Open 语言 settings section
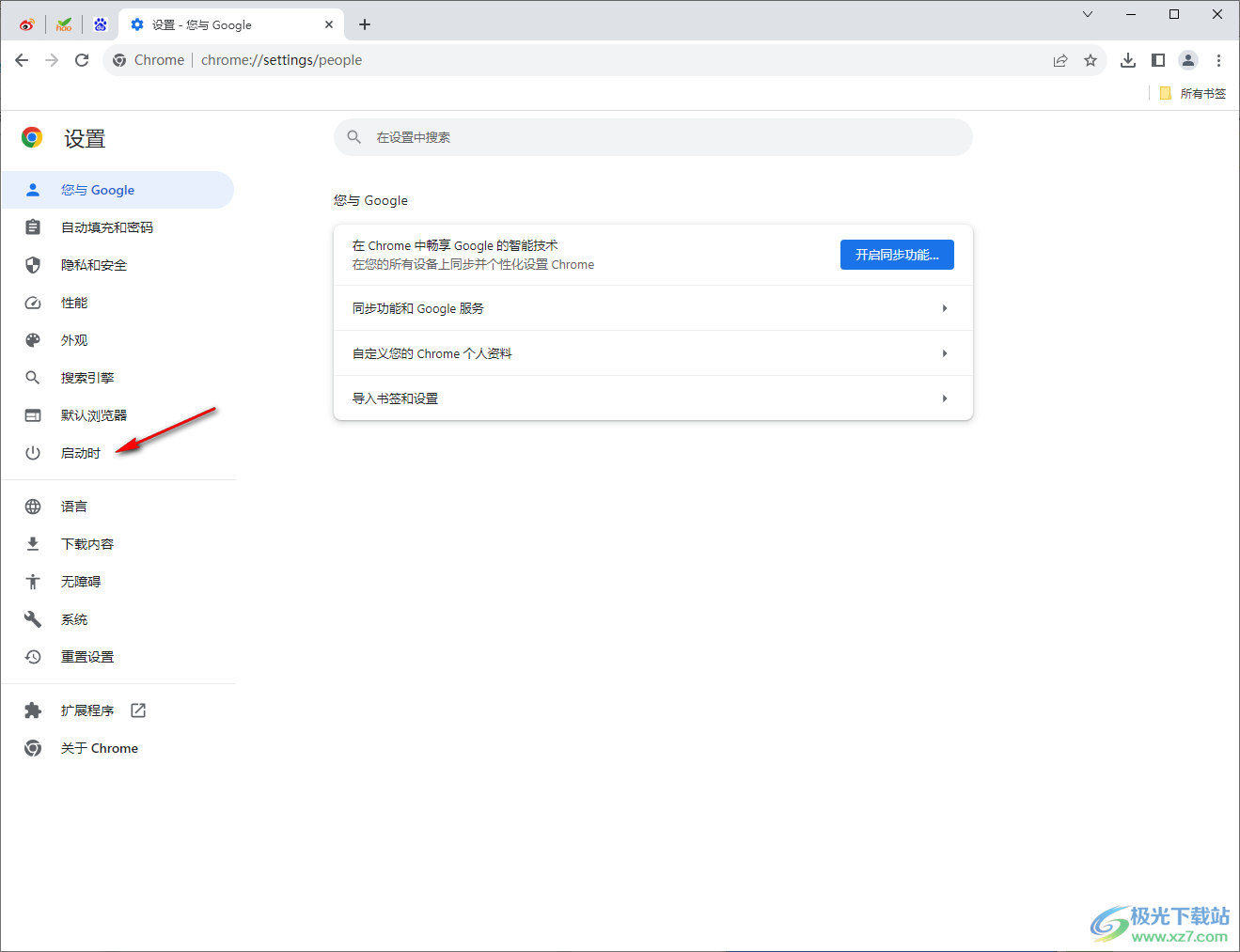 coord(118,507)
